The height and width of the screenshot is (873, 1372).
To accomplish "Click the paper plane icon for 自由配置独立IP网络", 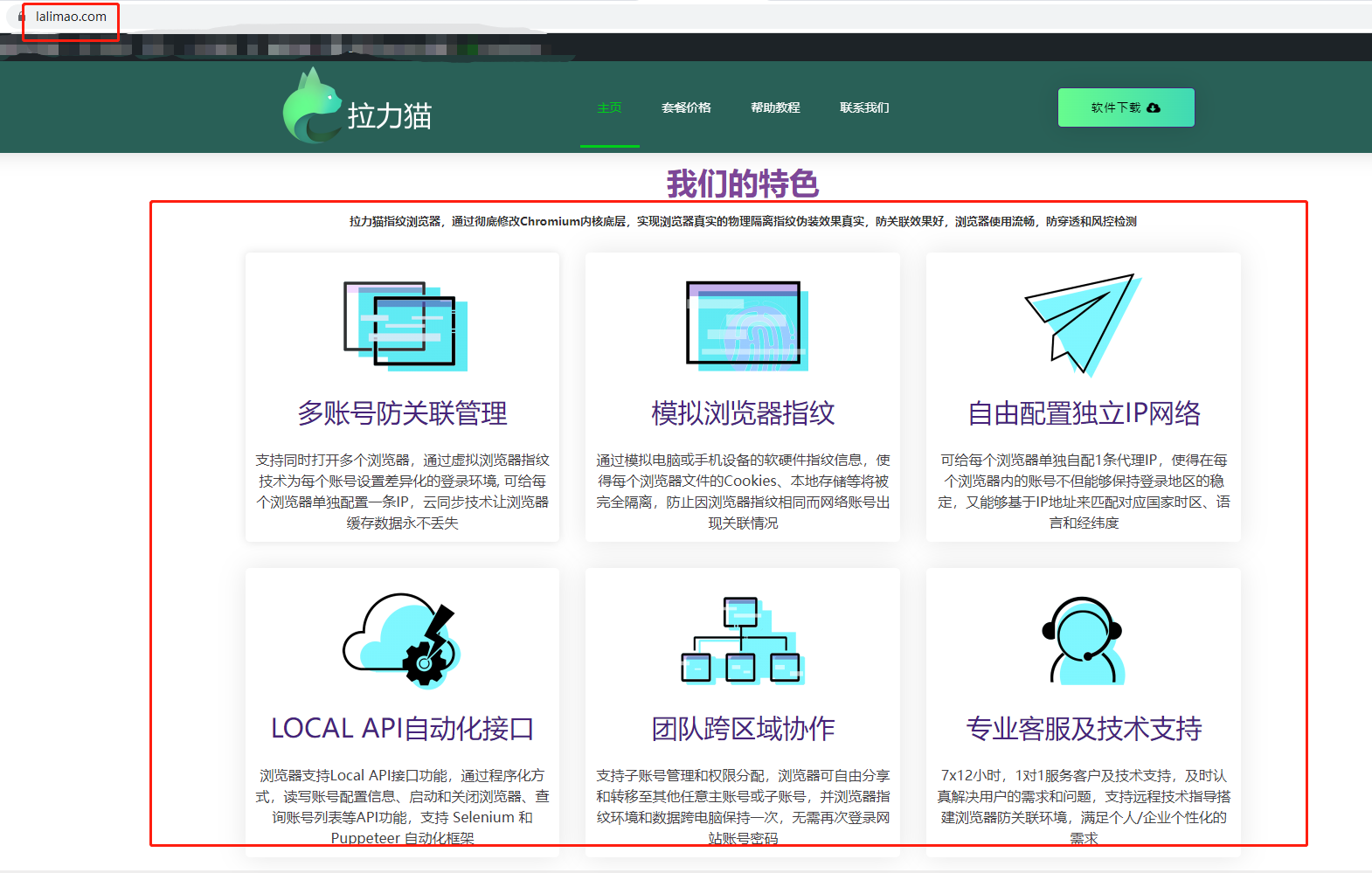I will point(1084,324).
